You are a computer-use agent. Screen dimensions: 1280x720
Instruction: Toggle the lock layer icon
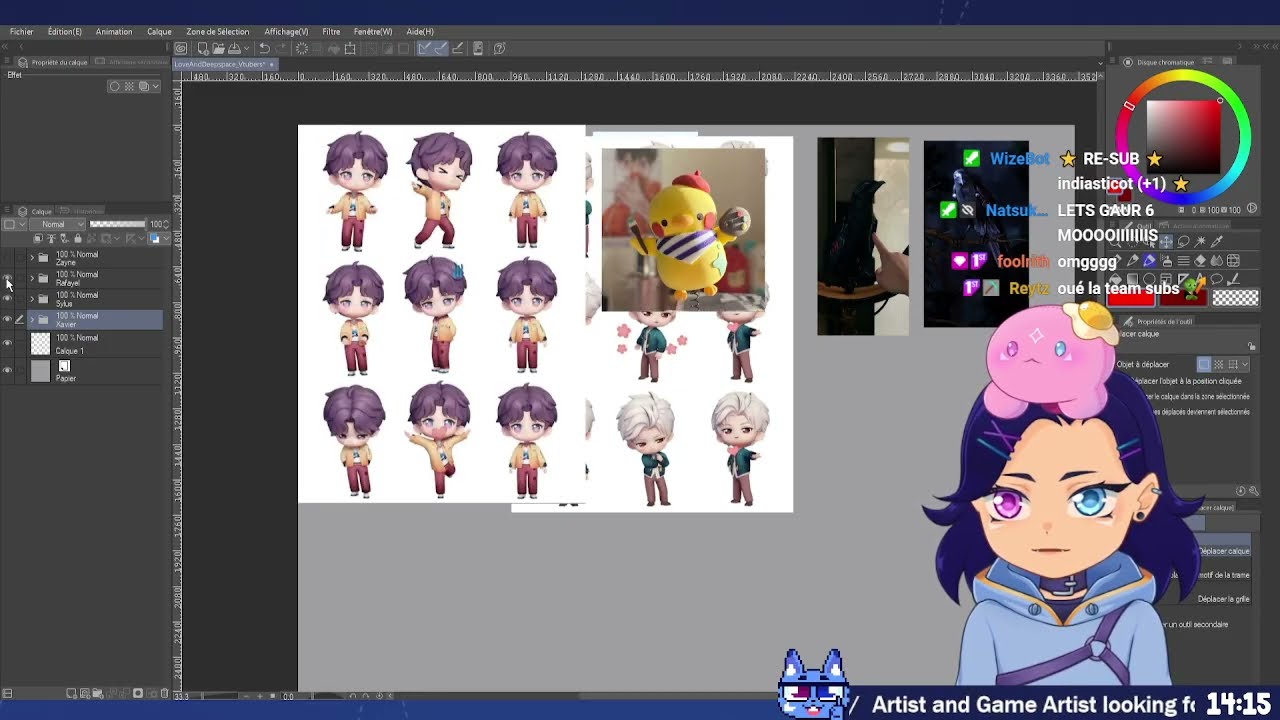tap(77, 238)
